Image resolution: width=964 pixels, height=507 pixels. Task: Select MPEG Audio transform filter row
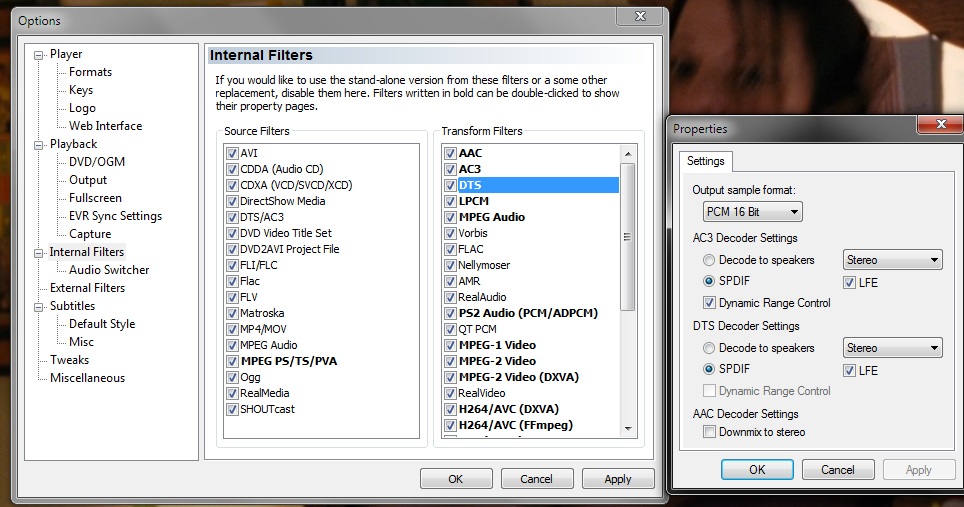point(492,217)
